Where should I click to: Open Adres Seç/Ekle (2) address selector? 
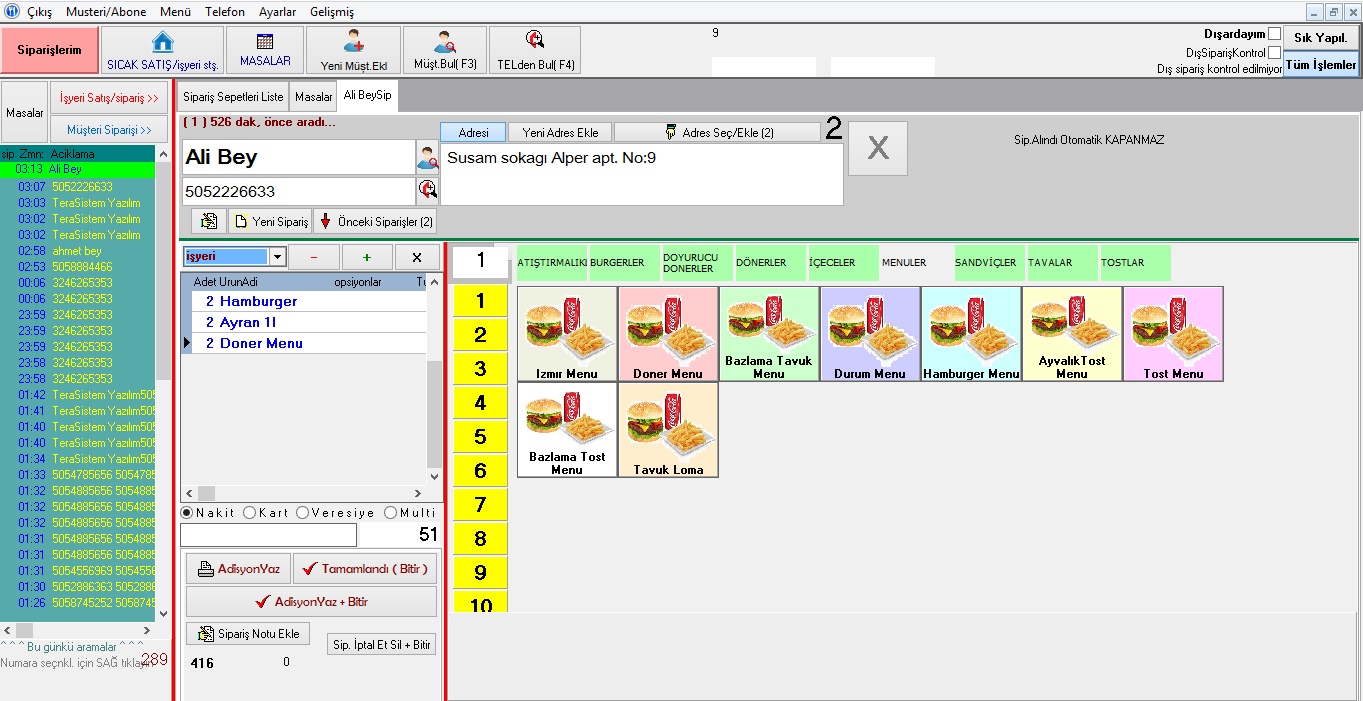(x=716, y=132)
